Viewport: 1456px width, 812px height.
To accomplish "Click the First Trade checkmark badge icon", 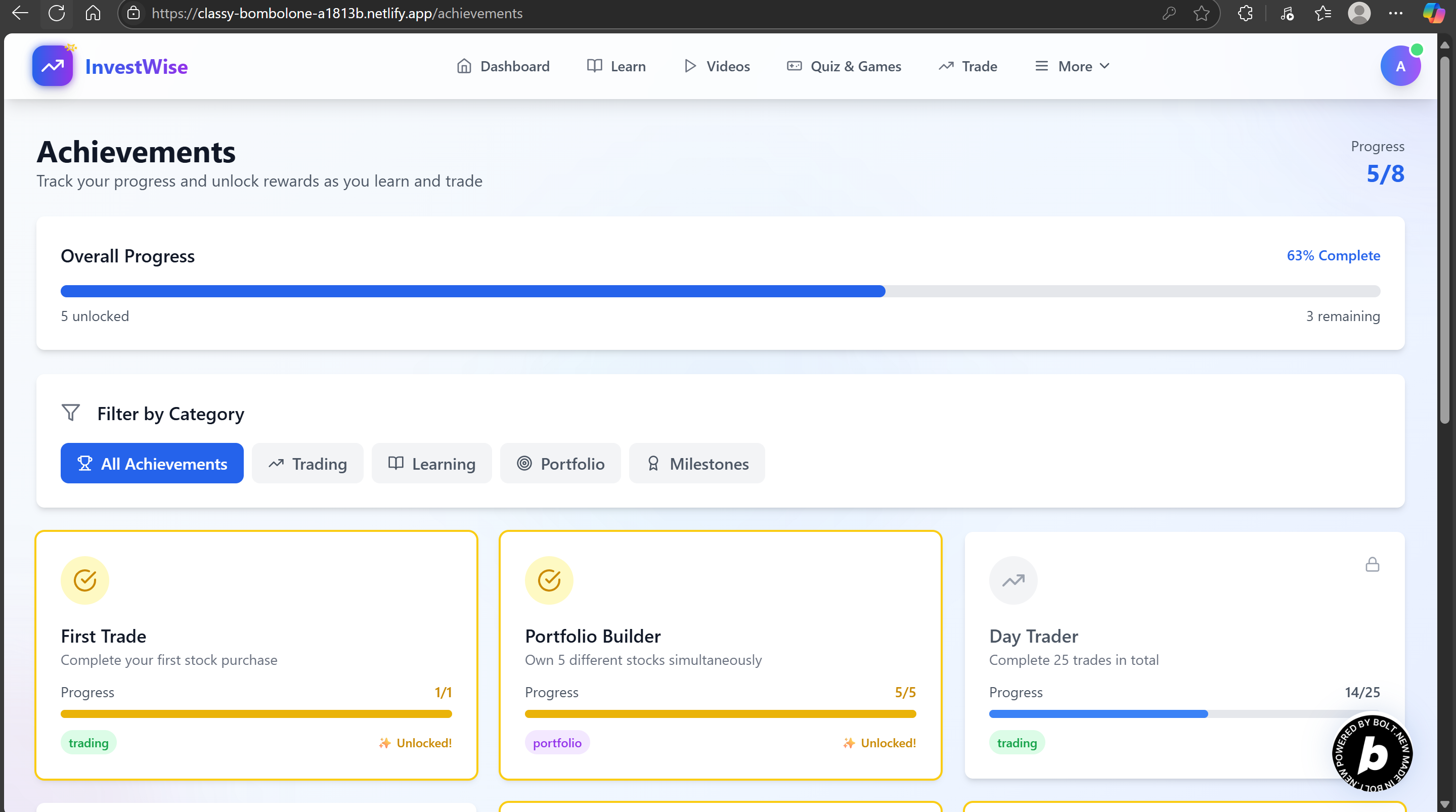I will [85, 580].
